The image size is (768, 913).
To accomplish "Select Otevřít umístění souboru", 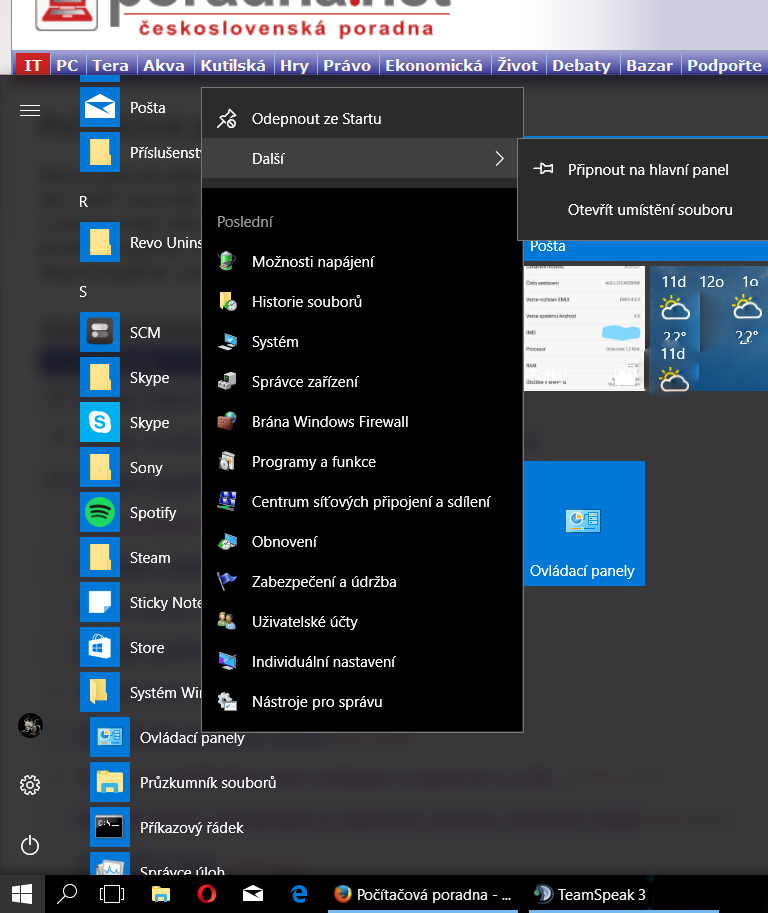I will pyautogui.click(x=649, y=210).
